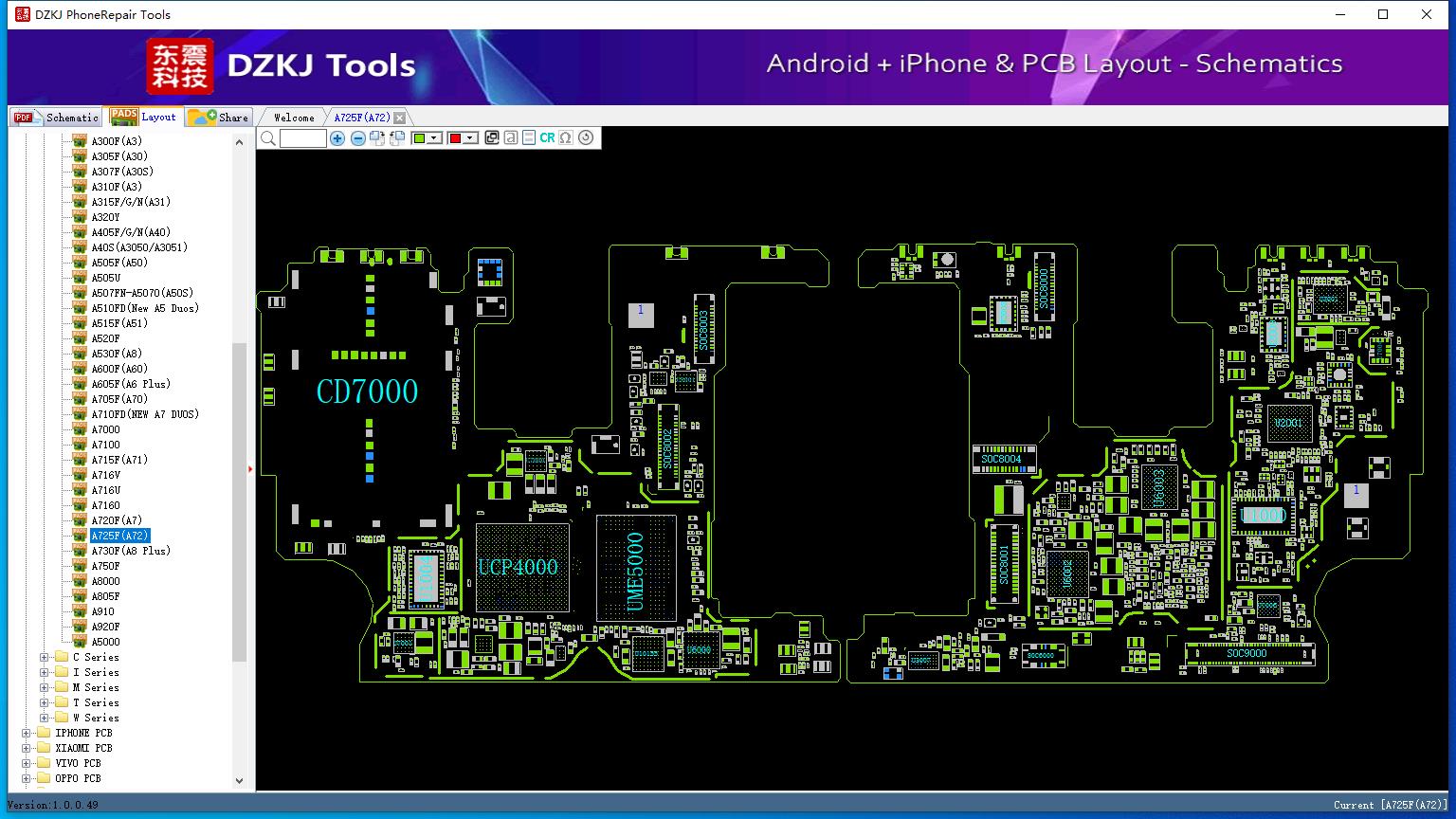
Task: Select the A300F(A3) layout file
Action: pos(117,141)
